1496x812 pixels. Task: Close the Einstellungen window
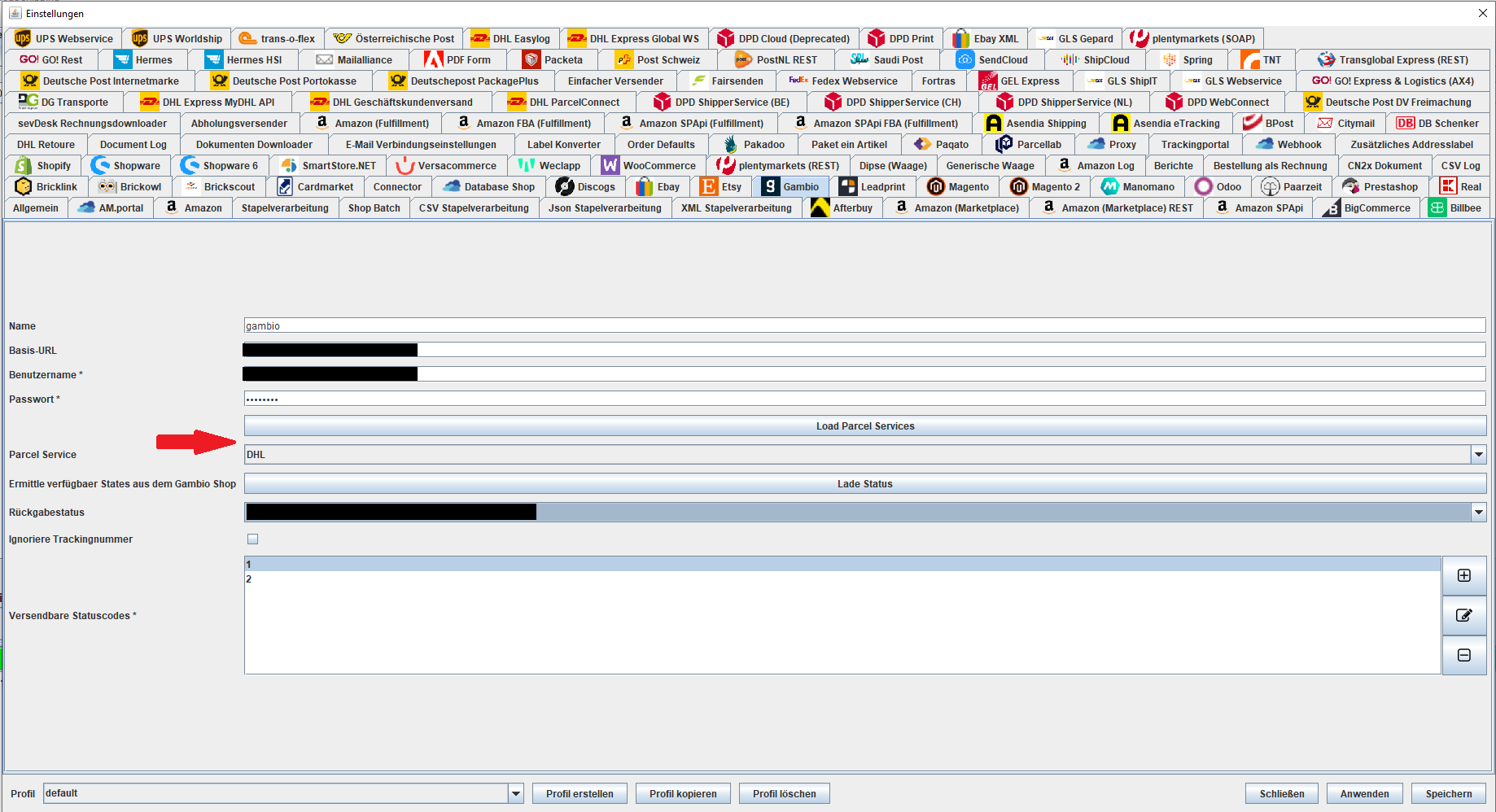pos(1482,13)
